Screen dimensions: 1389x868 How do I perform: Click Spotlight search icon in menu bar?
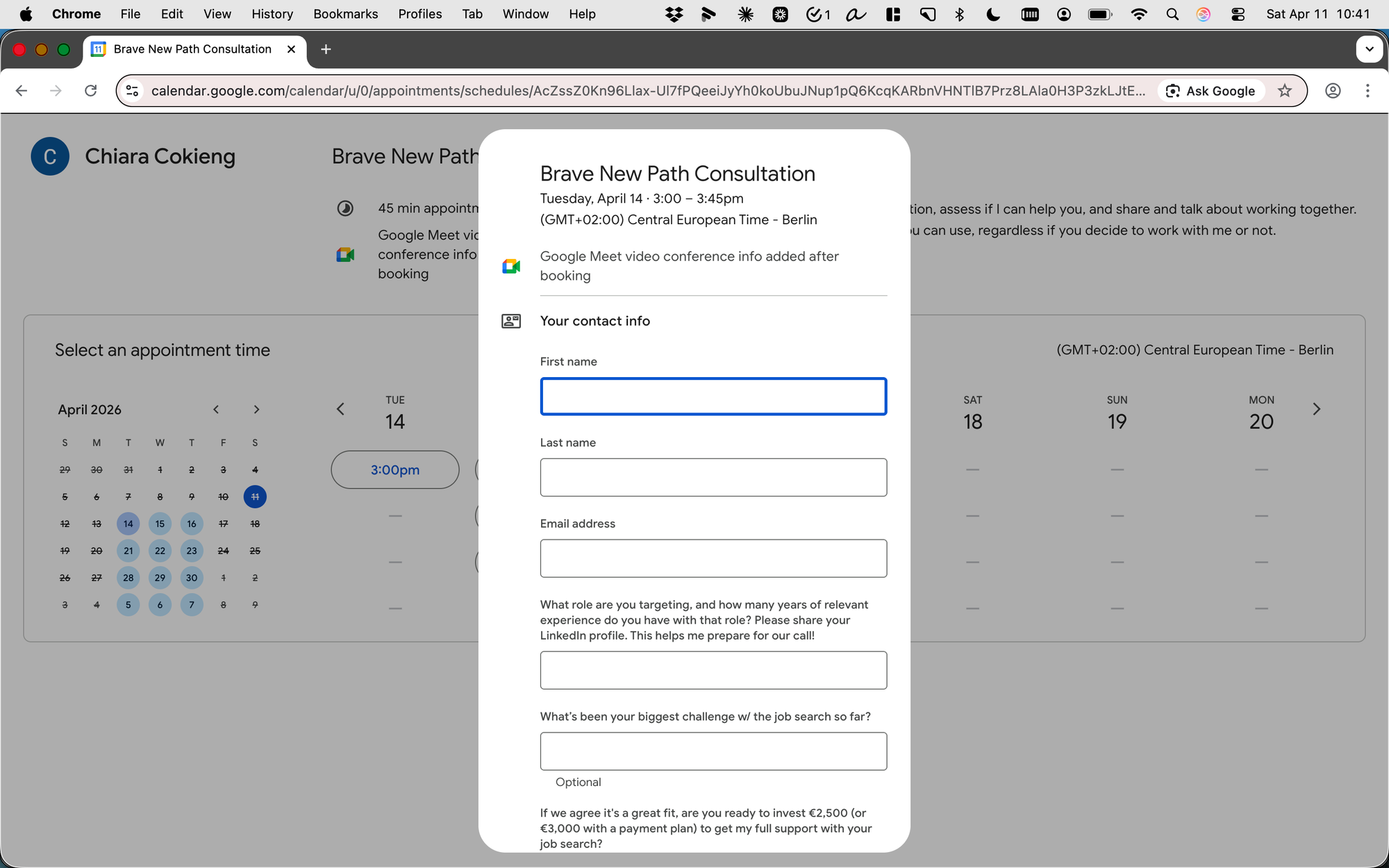[1172, 14]
